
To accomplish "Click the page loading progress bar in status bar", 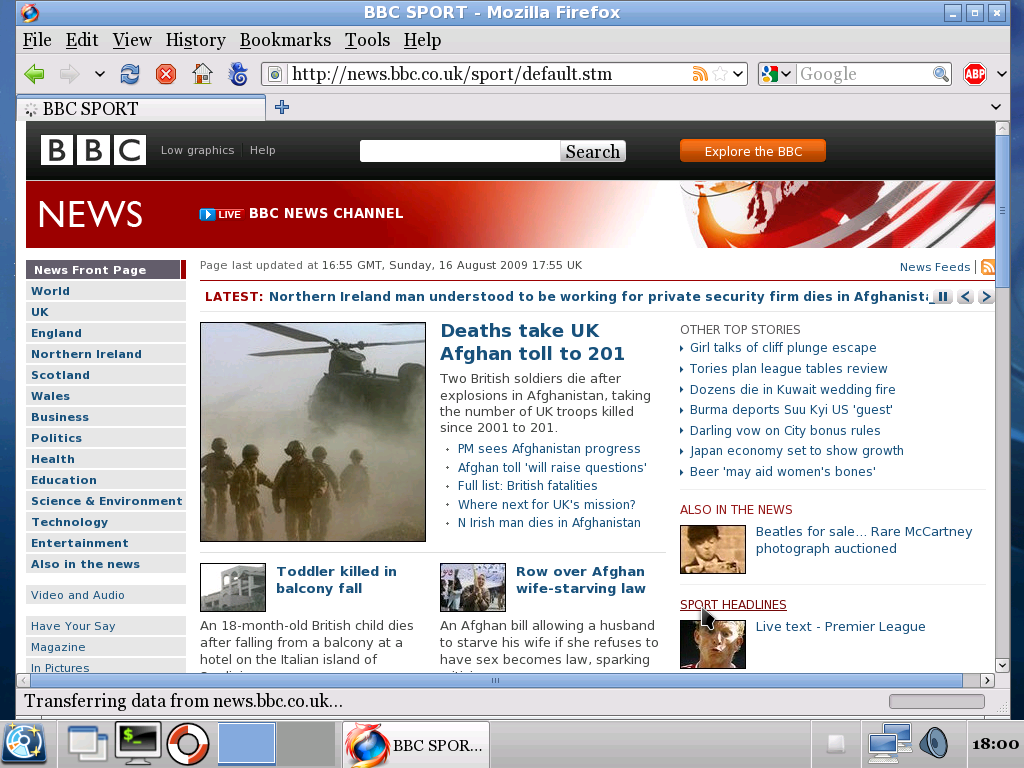I will 936,701.
